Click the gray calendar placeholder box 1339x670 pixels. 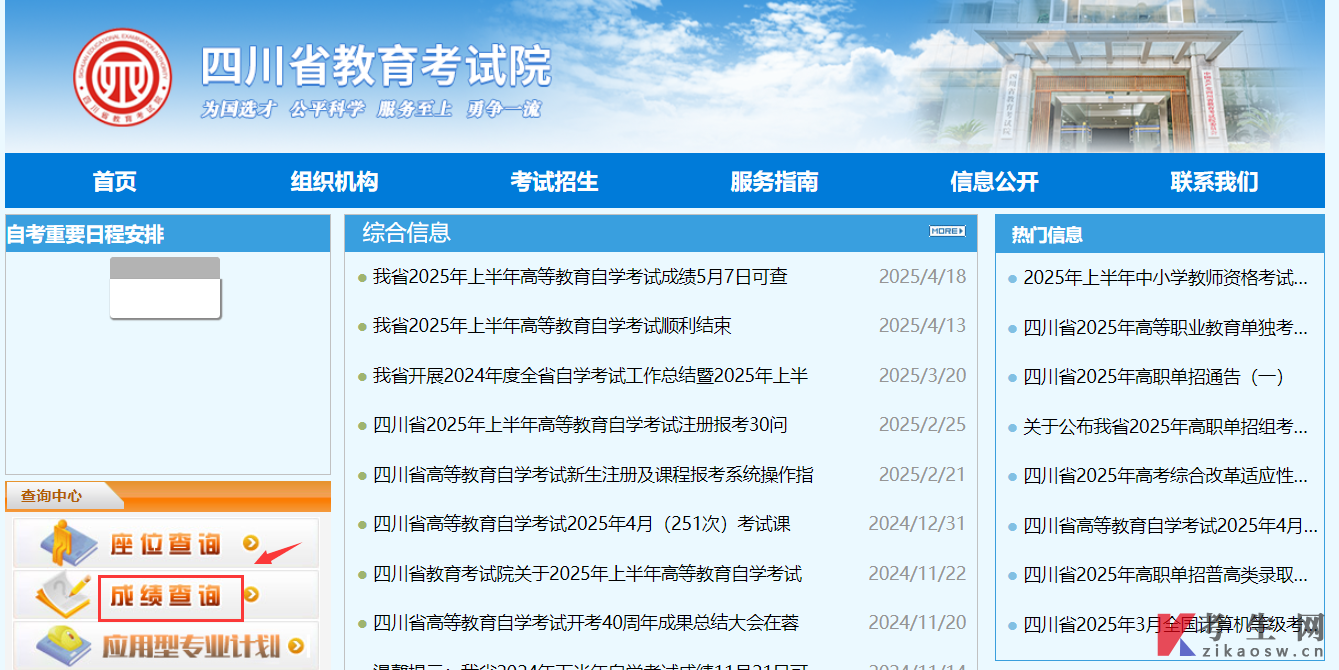click(165, 288)
